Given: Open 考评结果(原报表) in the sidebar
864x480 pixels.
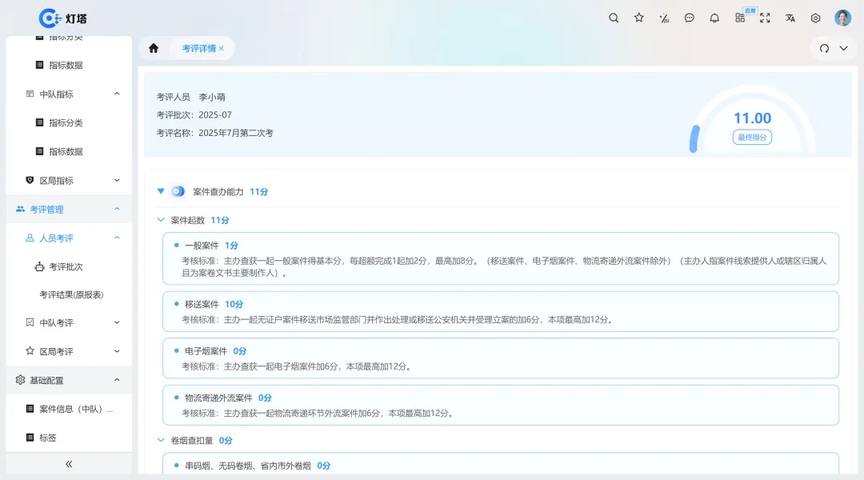Looking at the screenshot, I should coord(71,295).
